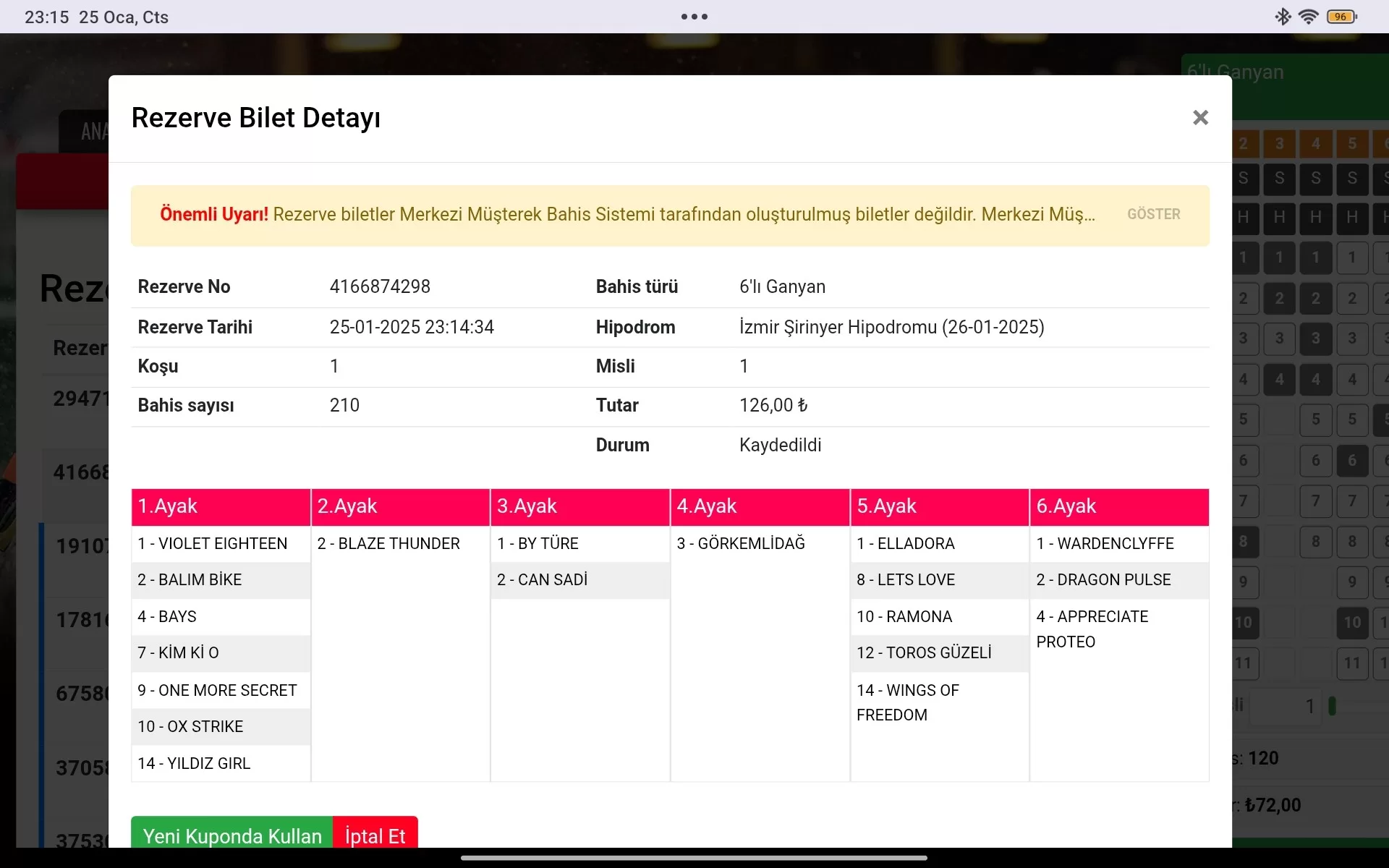Click DRAGON PULSE in sixth leg
This screenshot has width=1389, height=868.
tap(1103, 579)
